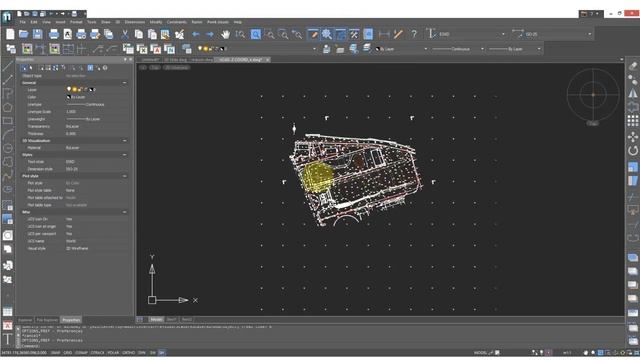This screenshot has height=360, width=640.
Task: Open the dimension style dropdown
Action: 589,34
